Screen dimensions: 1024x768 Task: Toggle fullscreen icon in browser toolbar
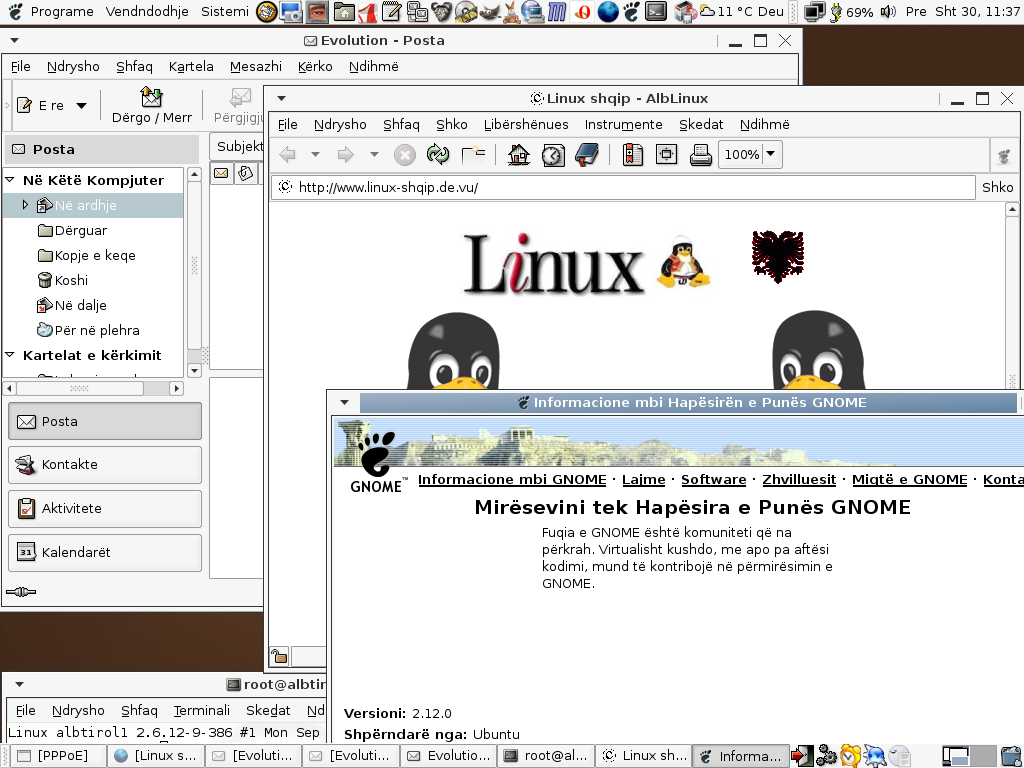coord(666,155)
